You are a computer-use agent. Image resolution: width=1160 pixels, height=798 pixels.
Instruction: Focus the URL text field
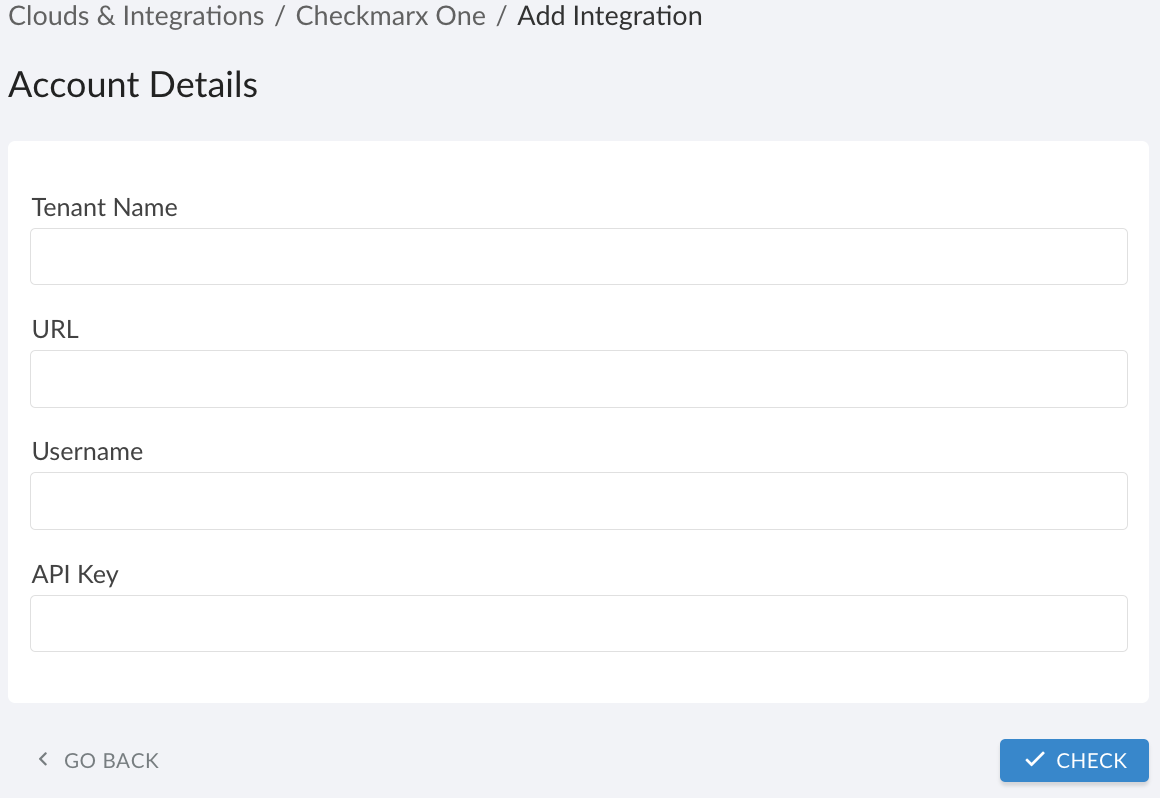(x=578, y=379)
